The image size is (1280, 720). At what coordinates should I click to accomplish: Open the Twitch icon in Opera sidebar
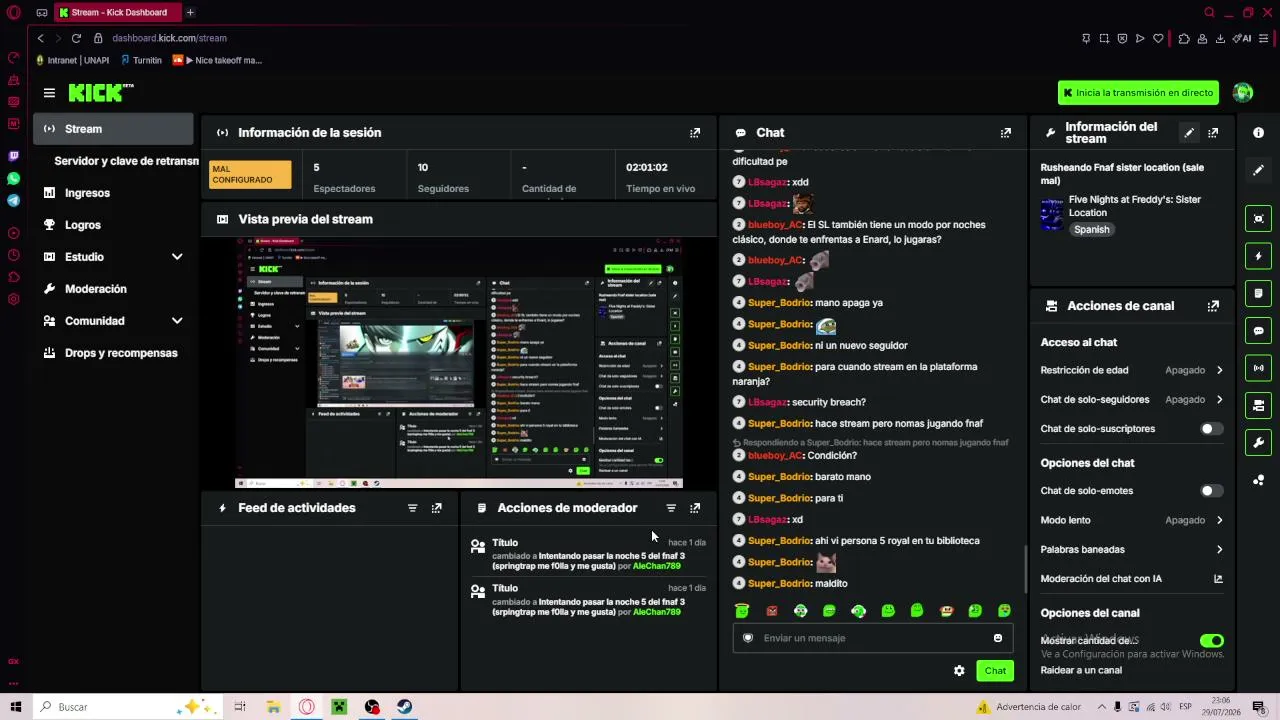click(13, 156)
